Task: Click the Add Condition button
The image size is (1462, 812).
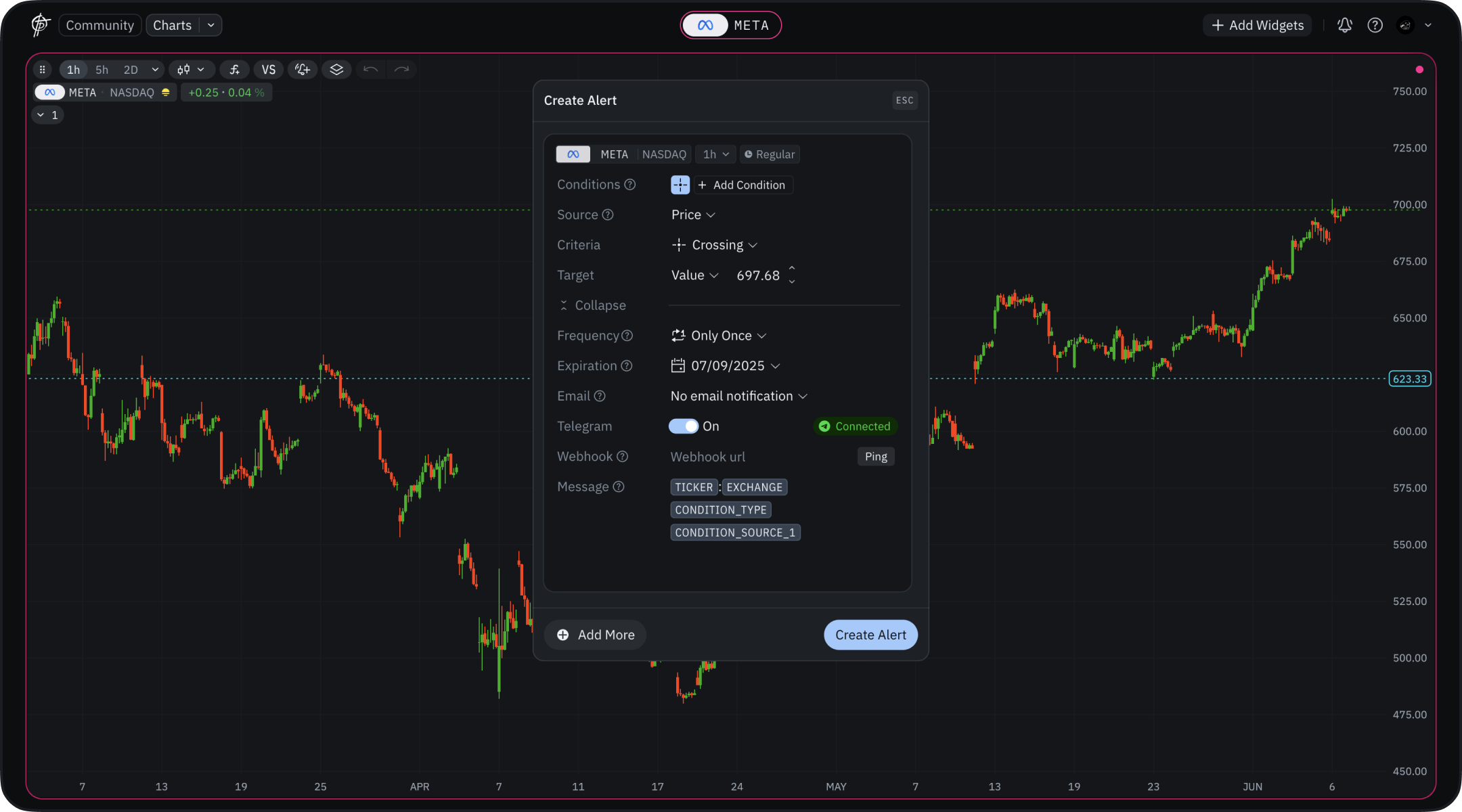Action: [x=743, y=185]
